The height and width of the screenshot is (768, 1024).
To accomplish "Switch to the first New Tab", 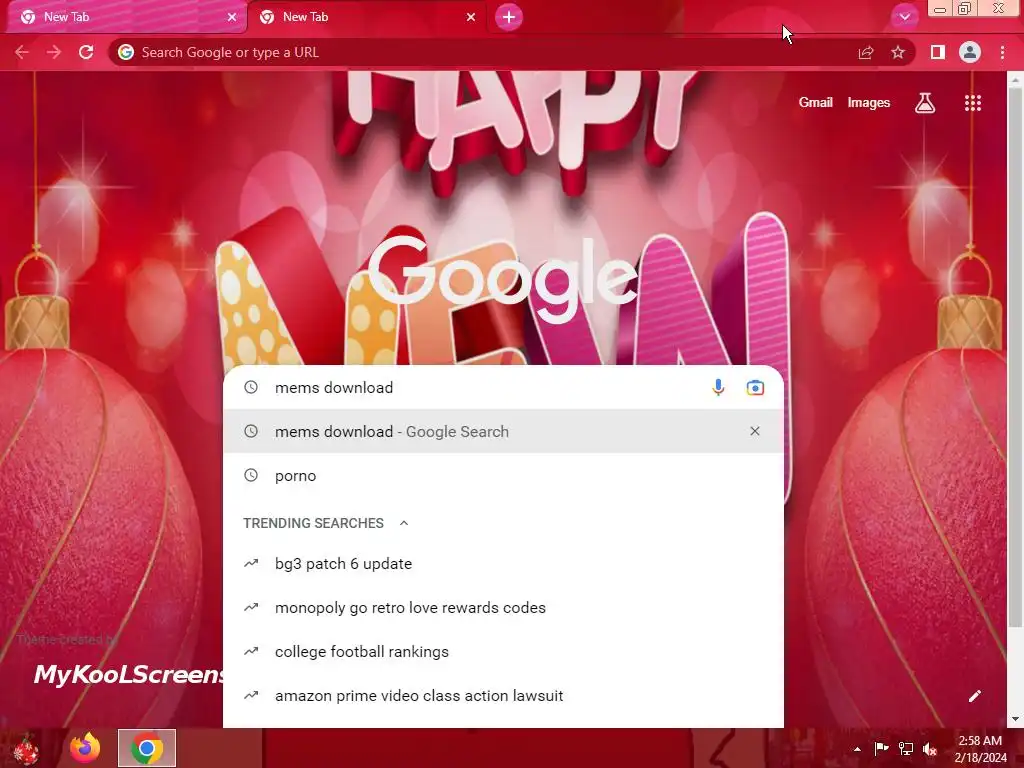I will tap(124, 17).
